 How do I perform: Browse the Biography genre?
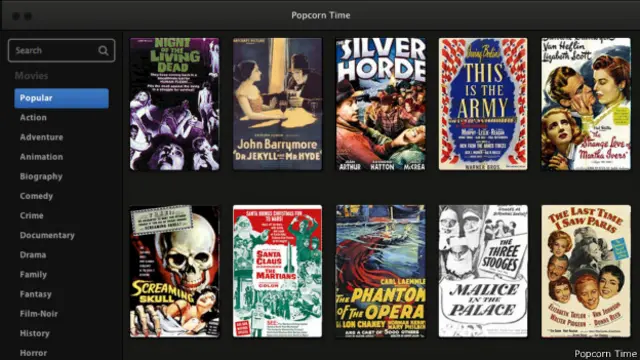pos(41,177)
